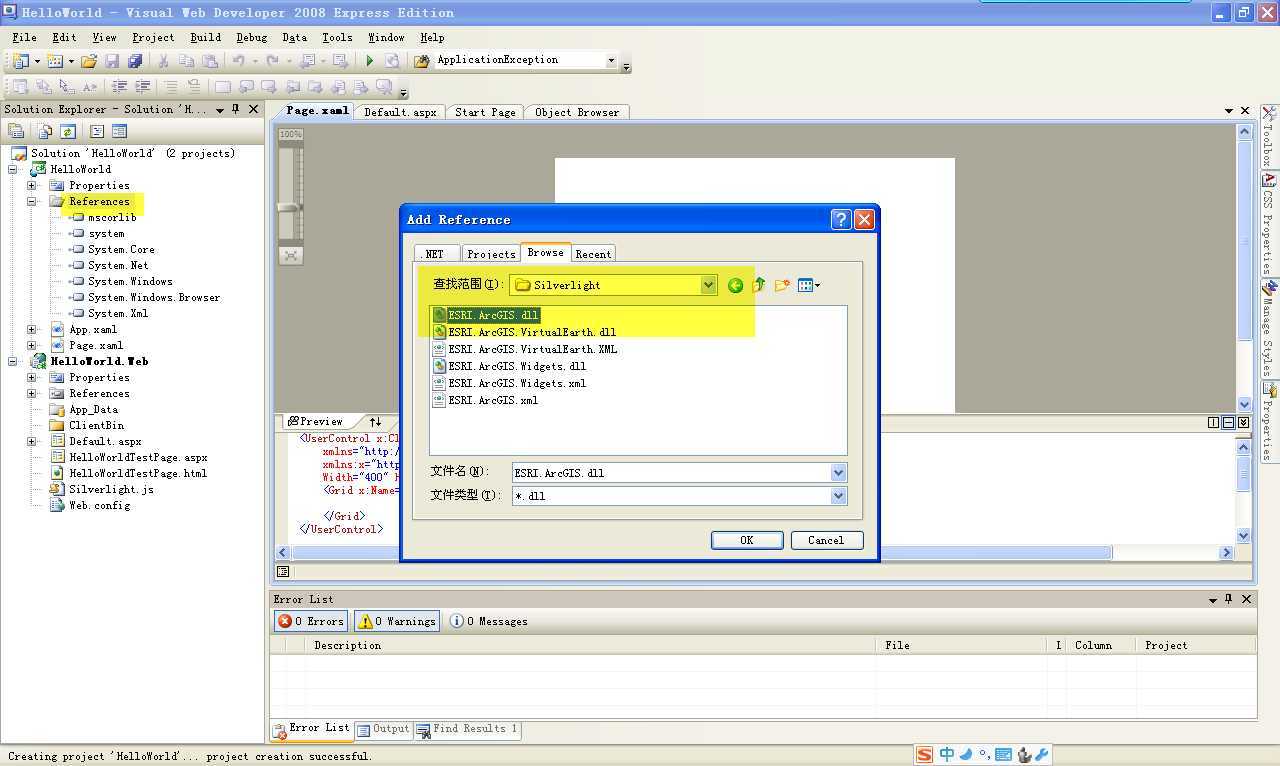This screenshot has height=766, width=1280.
Task: Click the Properties icon in Solution Explorer toolbar
Action: coord(16,131)
